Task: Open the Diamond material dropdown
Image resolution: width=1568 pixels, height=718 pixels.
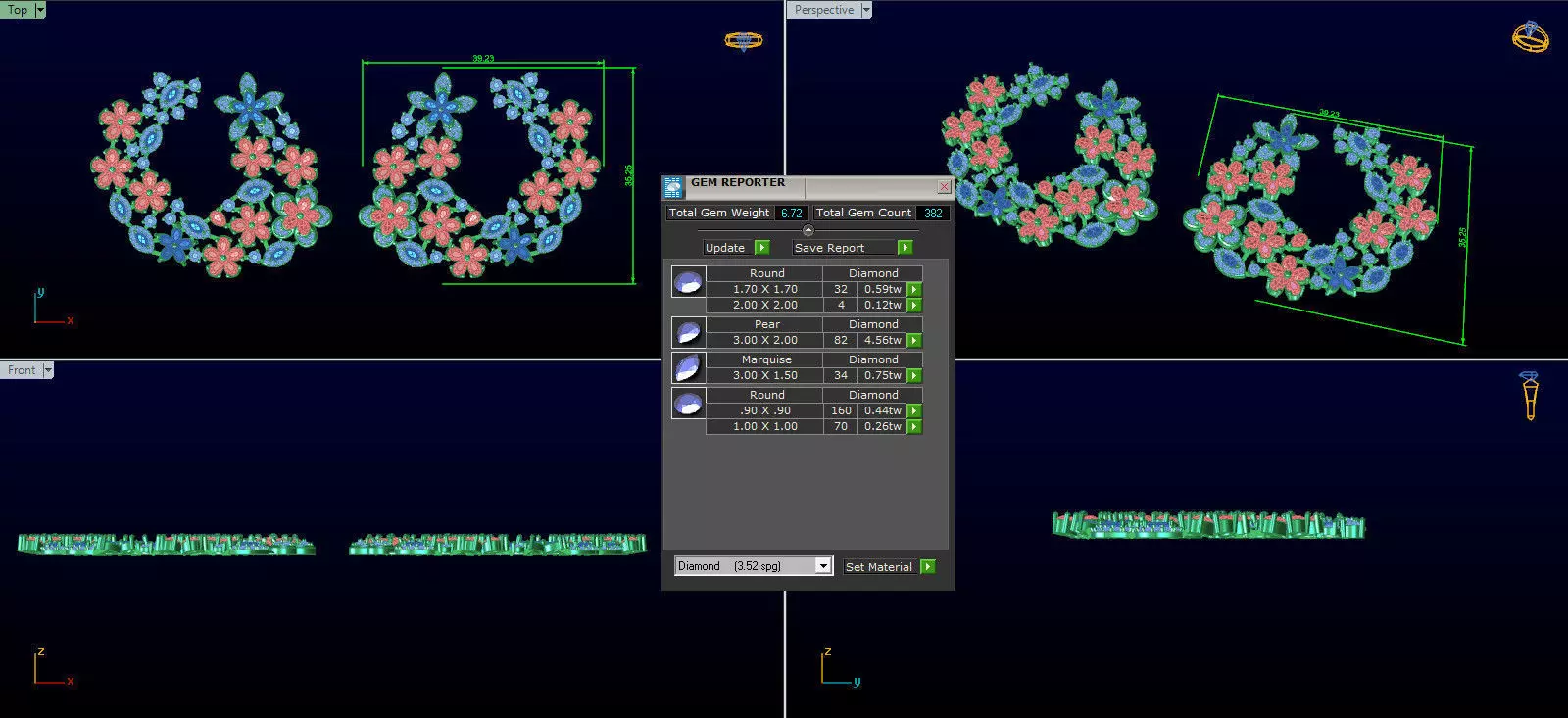Action: pos(823,566)
